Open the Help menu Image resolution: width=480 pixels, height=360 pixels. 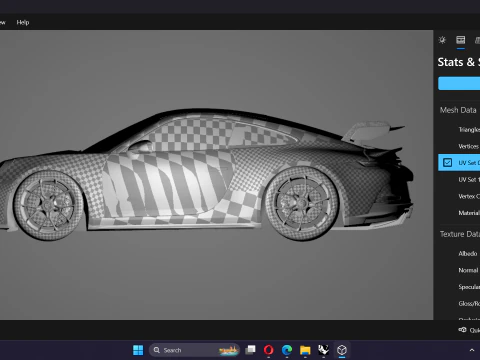point(23,22)
